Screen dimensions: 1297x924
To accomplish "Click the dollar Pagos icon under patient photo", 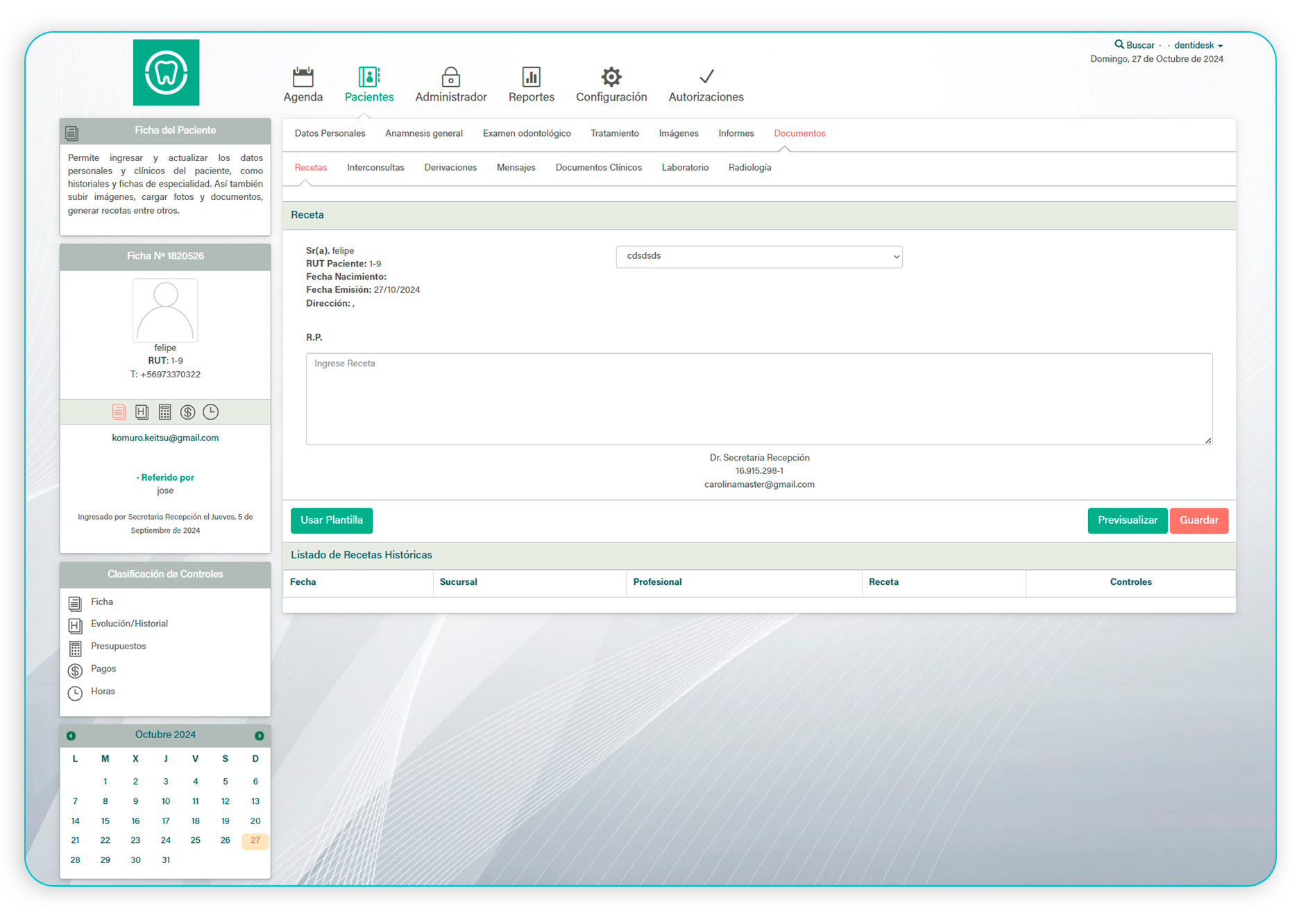I will 187,412.
